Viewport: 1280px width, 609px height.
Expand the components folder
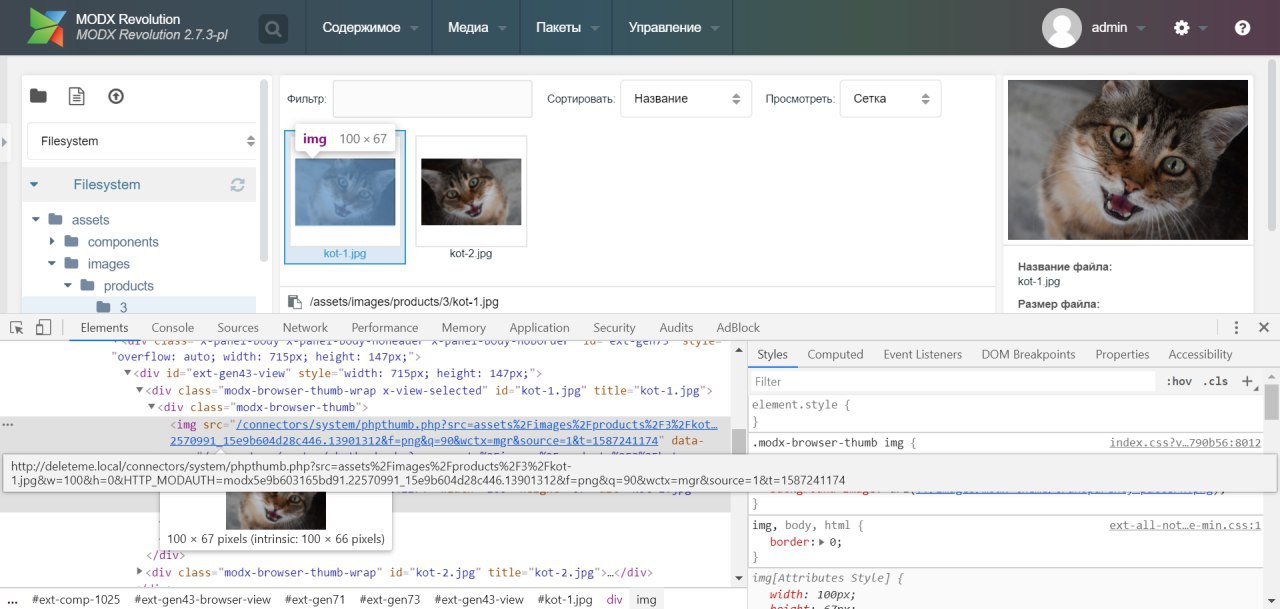pos(52,242)
